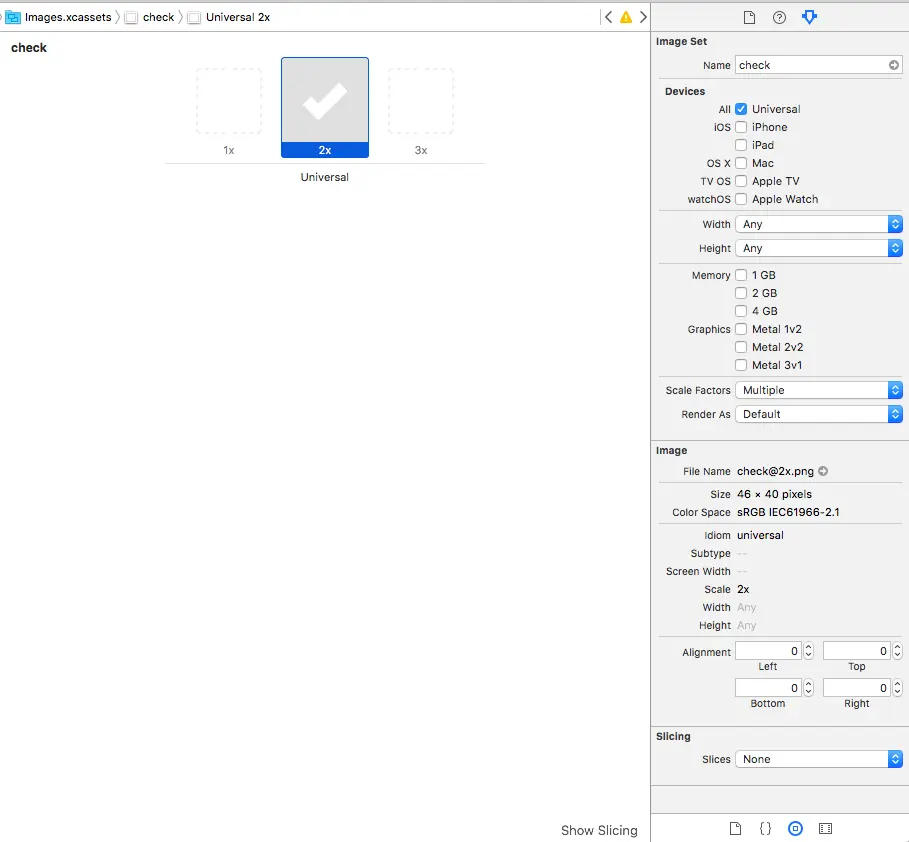Click the Top alignment field

tap(856, 651)
